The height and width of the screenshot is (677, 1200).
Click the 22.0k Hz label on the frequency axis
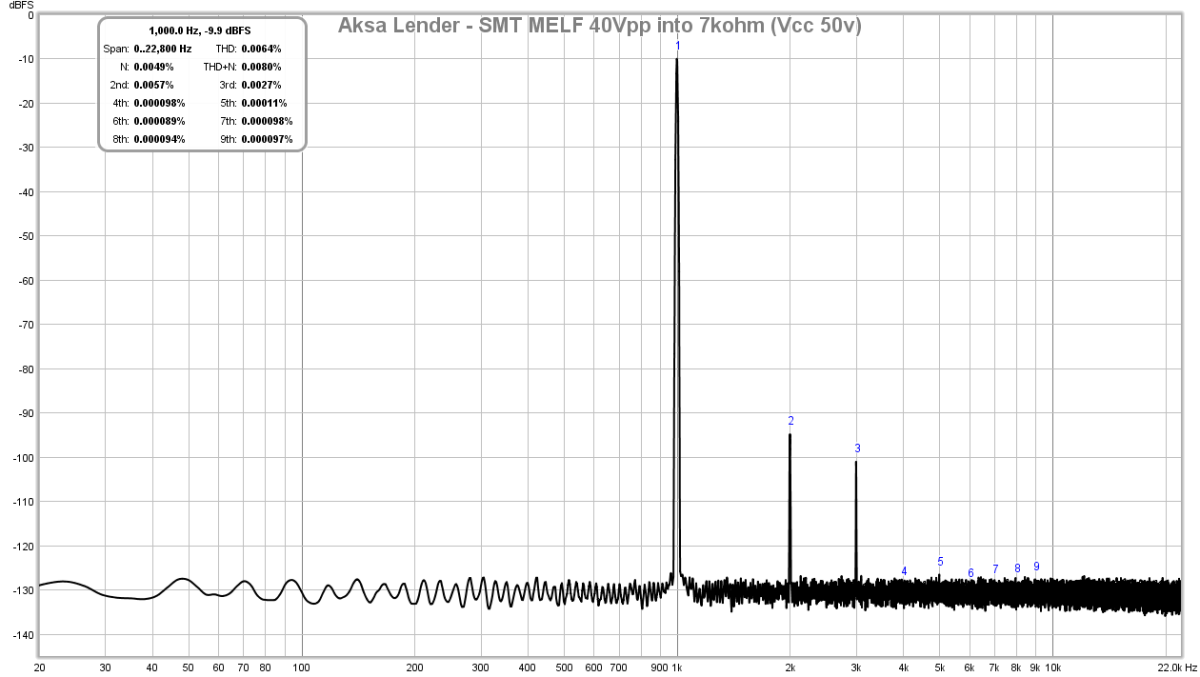click(x=1176, y=666)
